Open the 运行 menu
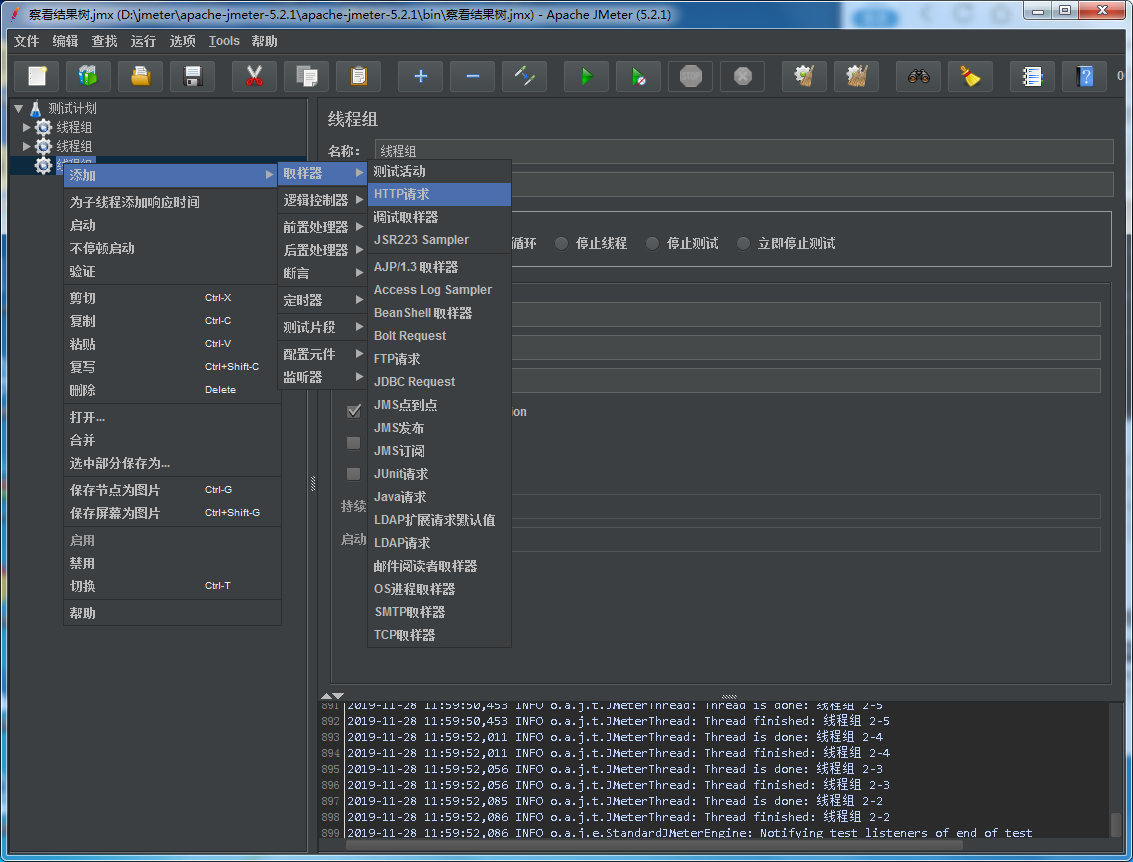This screenshot has width=1133, height=862. (x=143, y=41)
